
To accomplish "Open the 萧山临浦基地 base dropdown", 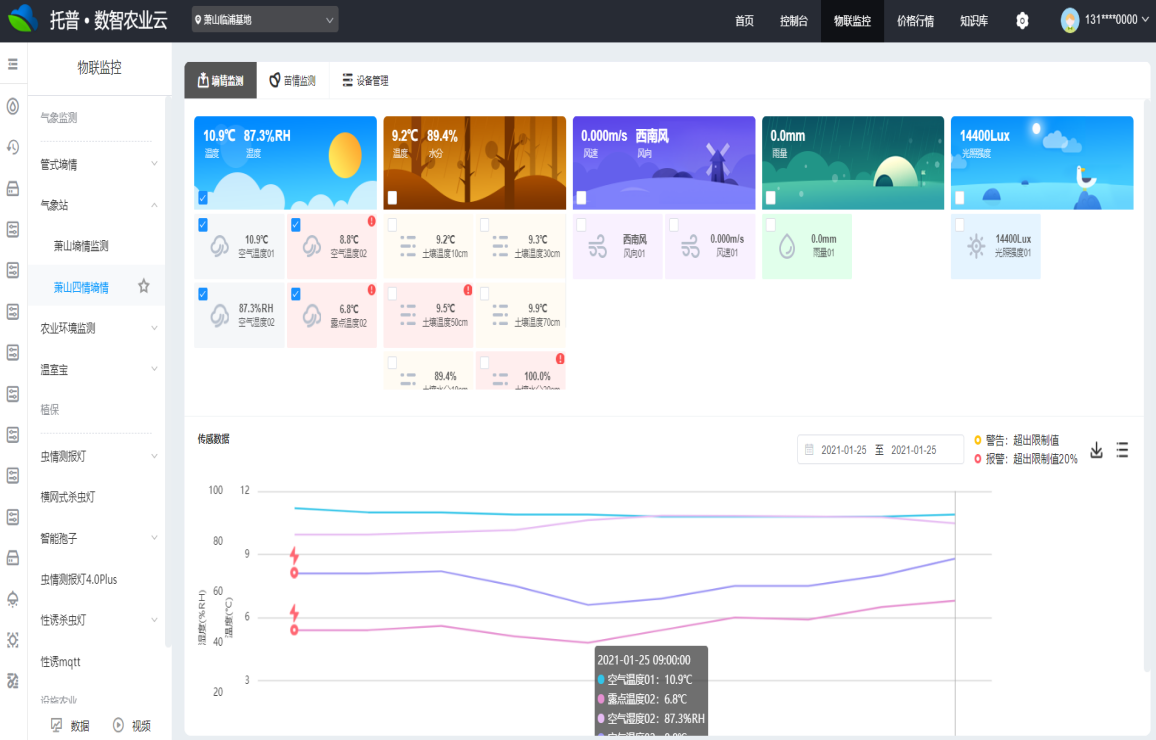I will [265, 20].
